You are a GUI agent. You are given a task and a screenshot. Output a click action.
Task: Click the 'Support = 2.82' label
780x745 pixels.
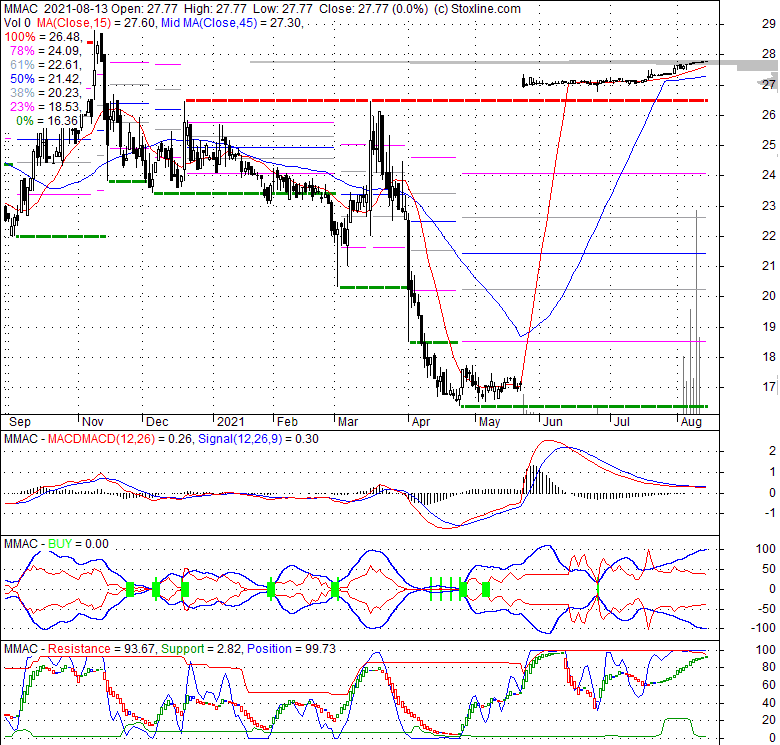[x=200, y=649]
